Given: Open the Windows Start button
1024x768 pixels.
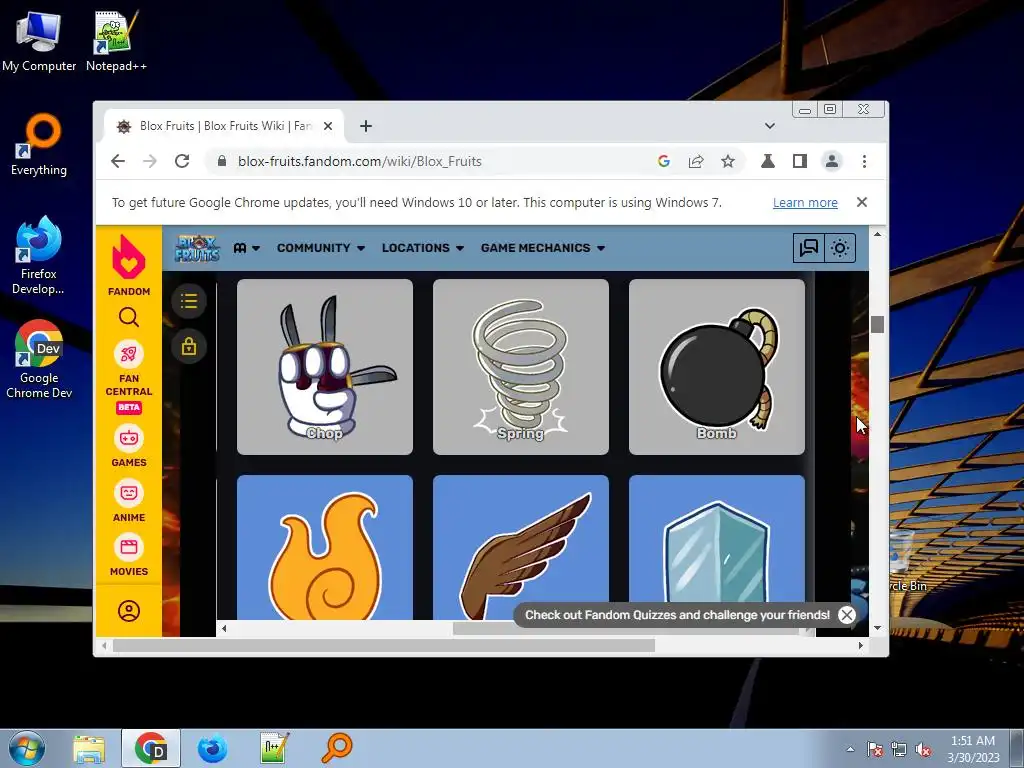Looking at the screenshot, I should (26, 748).
